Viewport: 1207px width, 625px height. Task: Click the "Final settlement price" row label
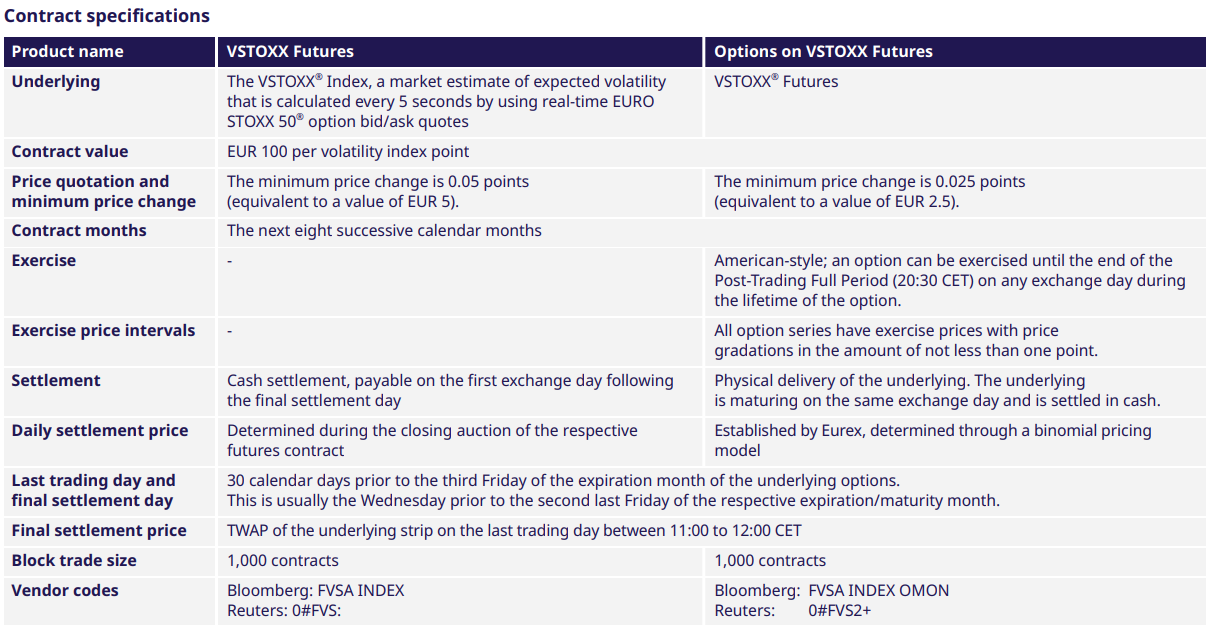click(x=99, y=531)
